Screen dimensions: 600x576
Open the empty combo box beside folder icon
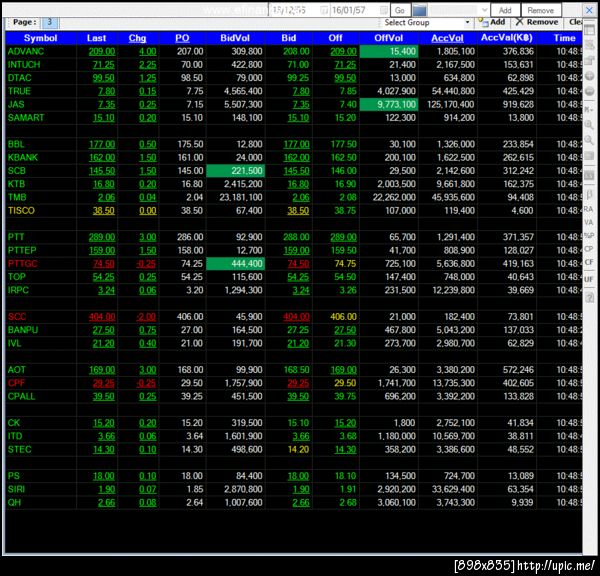[x=458, y=10]
